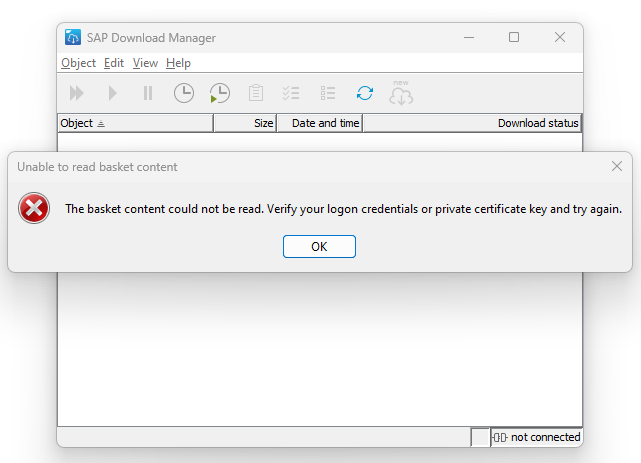Click the 'Unable to read basket content' title
The width and height of the screenshot is (641, 463).
tap(97, 167)
